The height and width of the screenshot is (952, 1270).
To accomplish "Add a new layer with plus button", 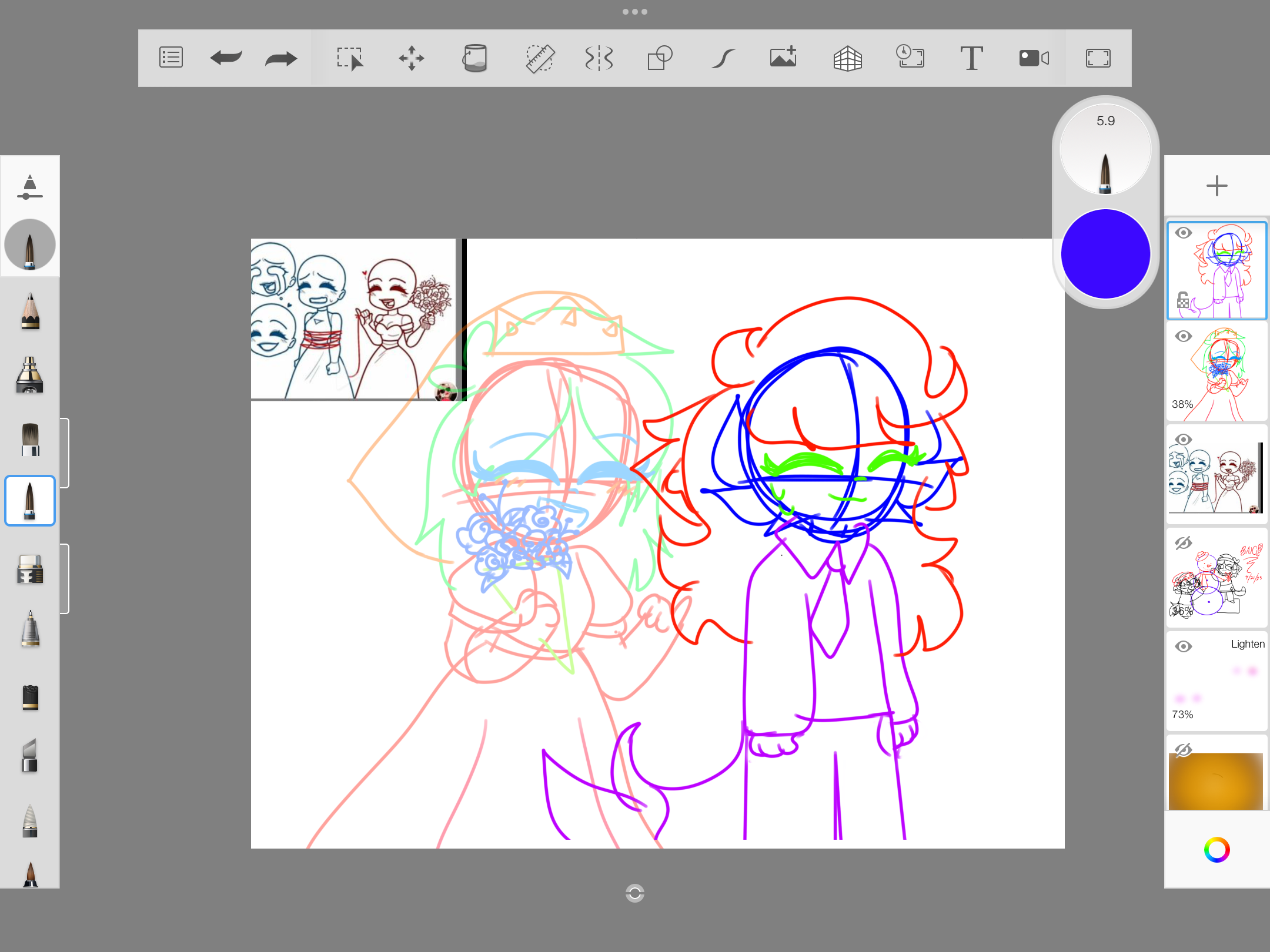I will (x=1216, y=186).
